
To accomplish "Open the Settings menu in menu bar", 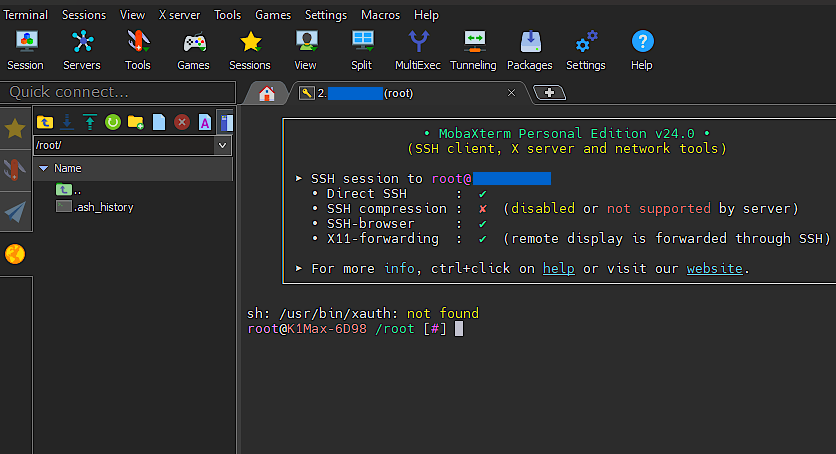I will click(326, 15).
